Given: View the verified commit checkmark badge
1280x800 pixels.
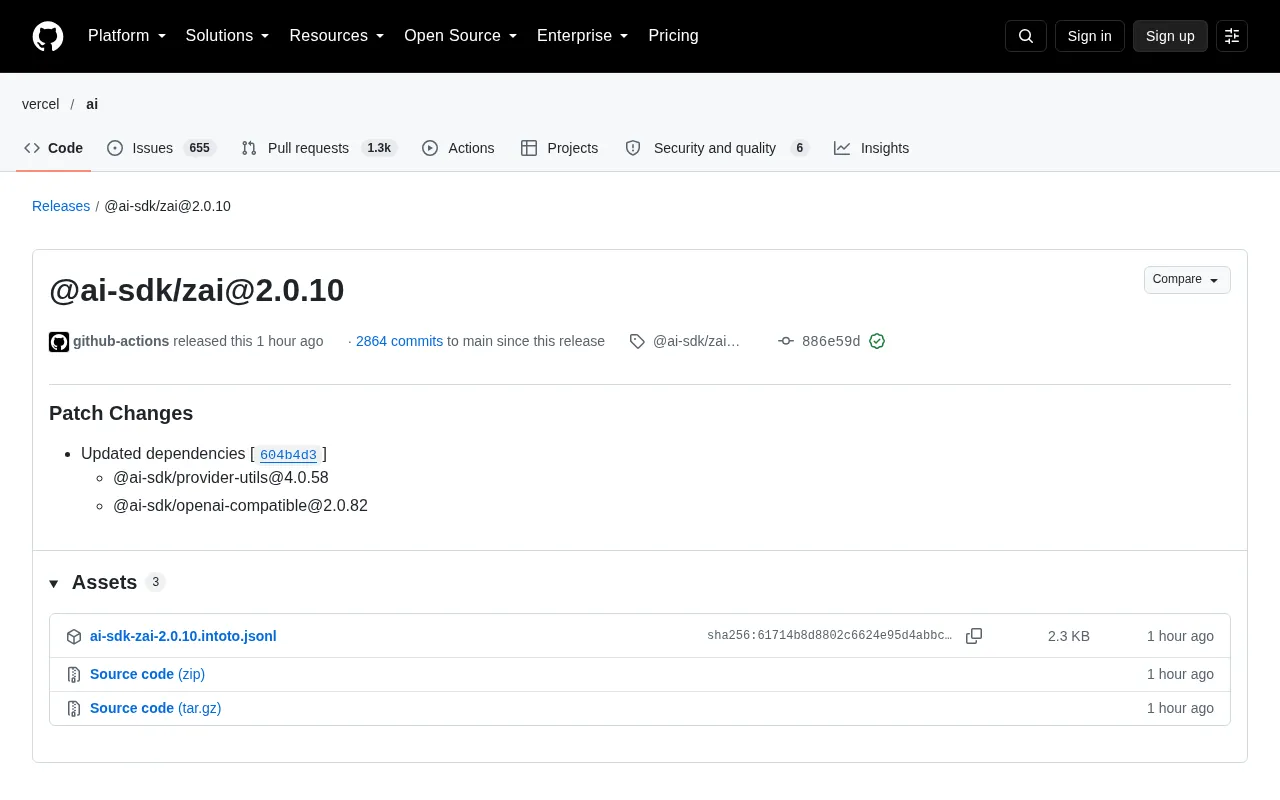Looking at the screenshot, I should 877,341.
